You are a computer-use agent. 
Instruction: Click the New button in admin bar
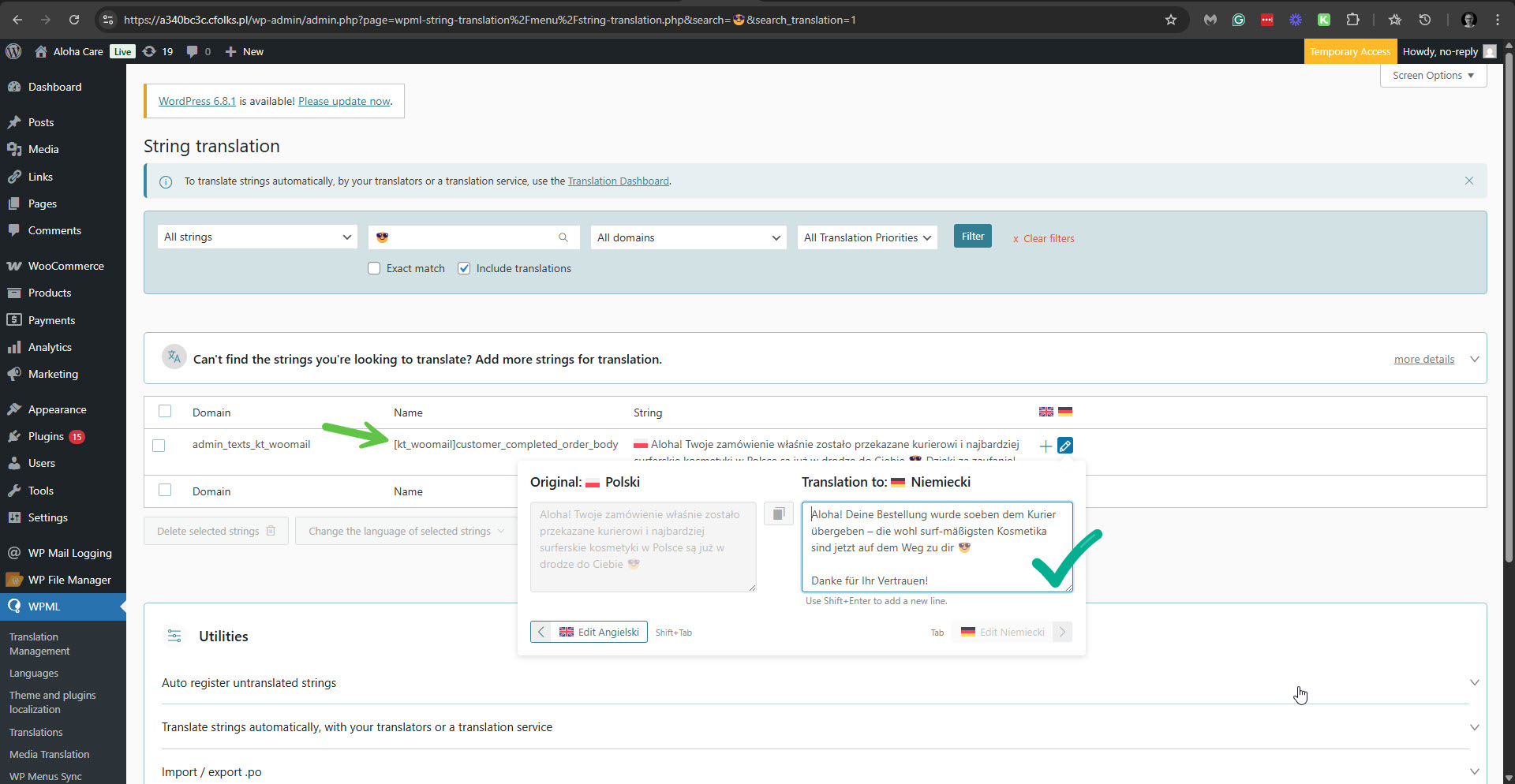point(245,51)
